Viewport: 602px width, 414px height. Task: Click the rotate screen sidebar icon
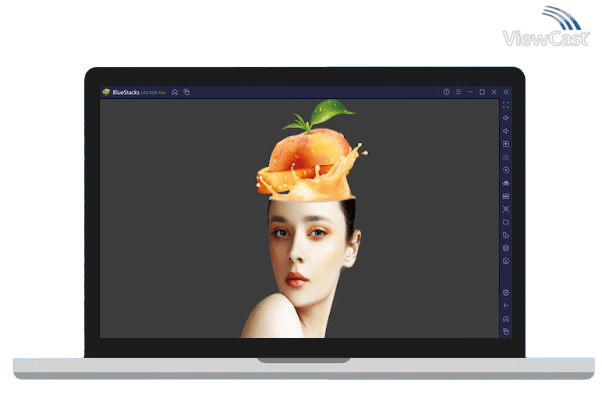506,235
